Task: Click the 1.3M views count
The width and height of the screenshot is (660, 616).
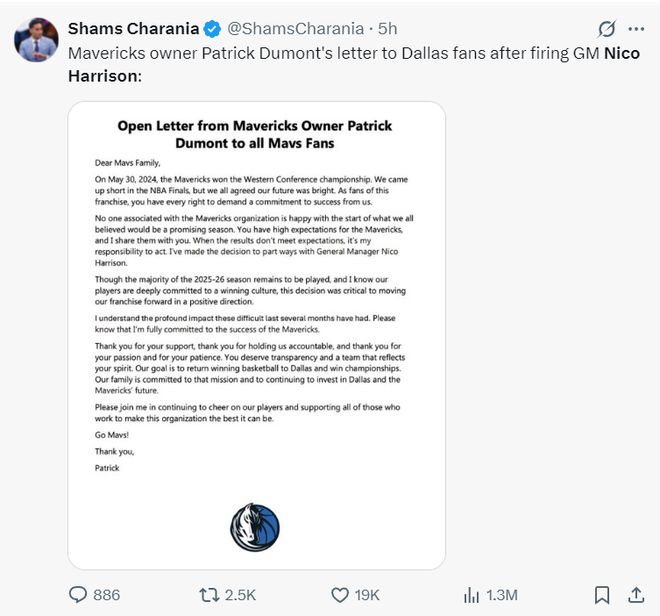Action: [503, 595]
